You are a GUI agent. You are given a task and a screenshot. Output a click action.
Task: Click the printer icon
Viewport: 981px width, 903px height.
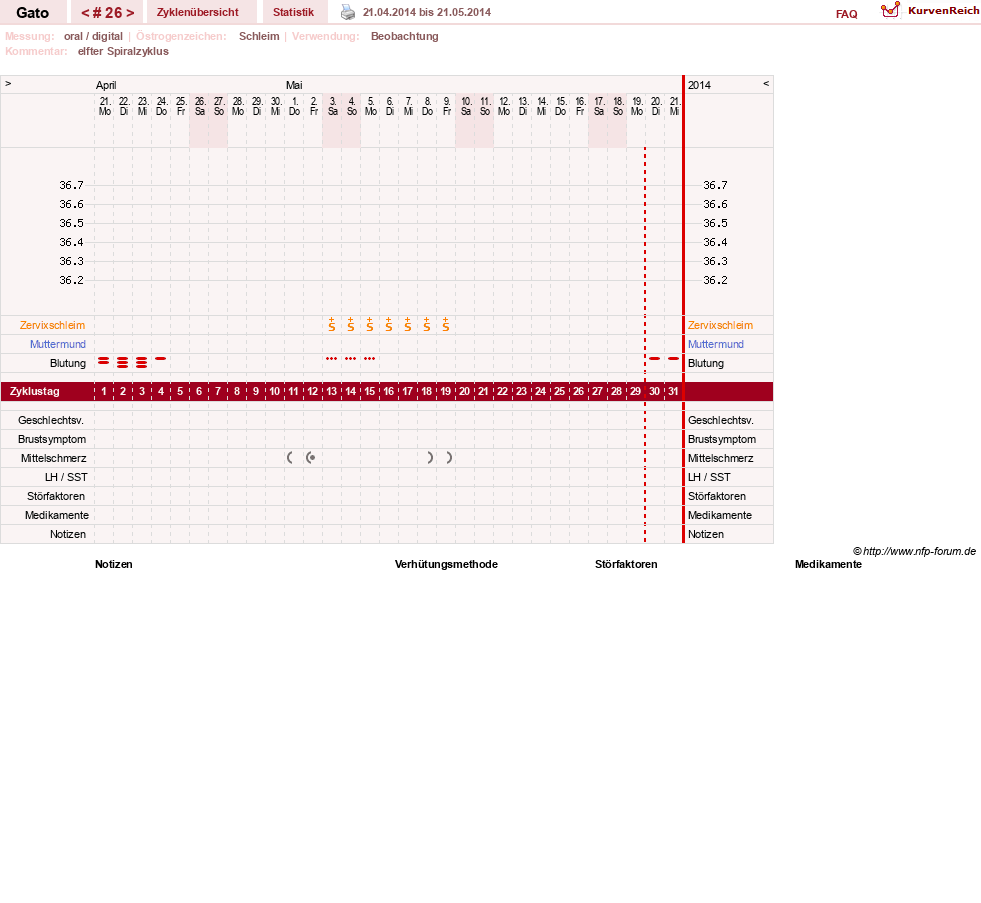coord(347,12)
